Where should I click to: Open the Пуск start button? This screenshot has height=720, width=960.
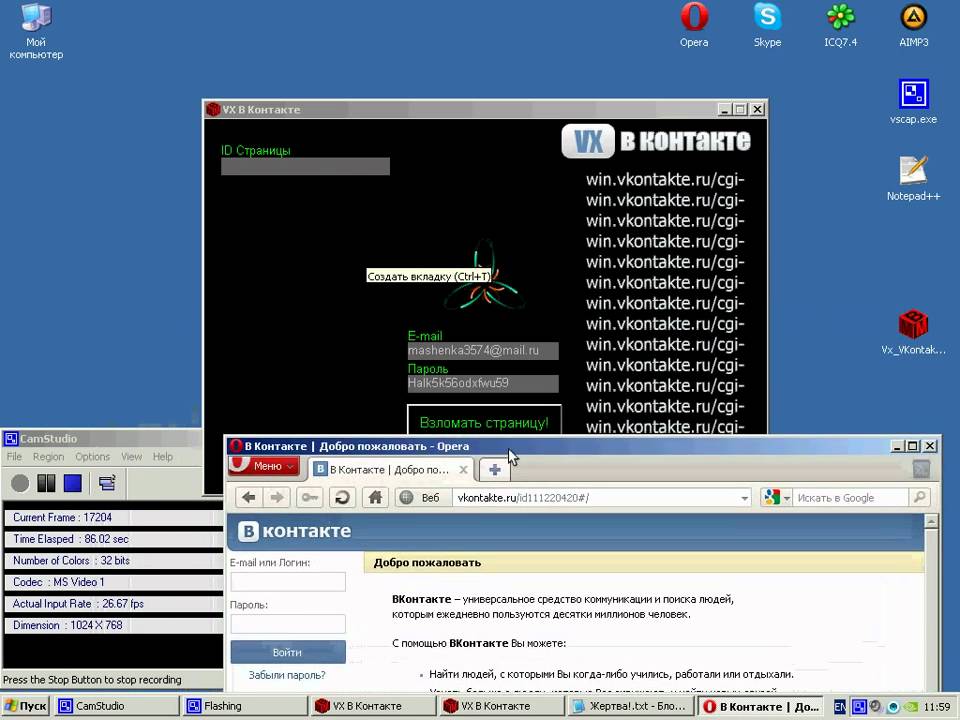click(25, 706)
